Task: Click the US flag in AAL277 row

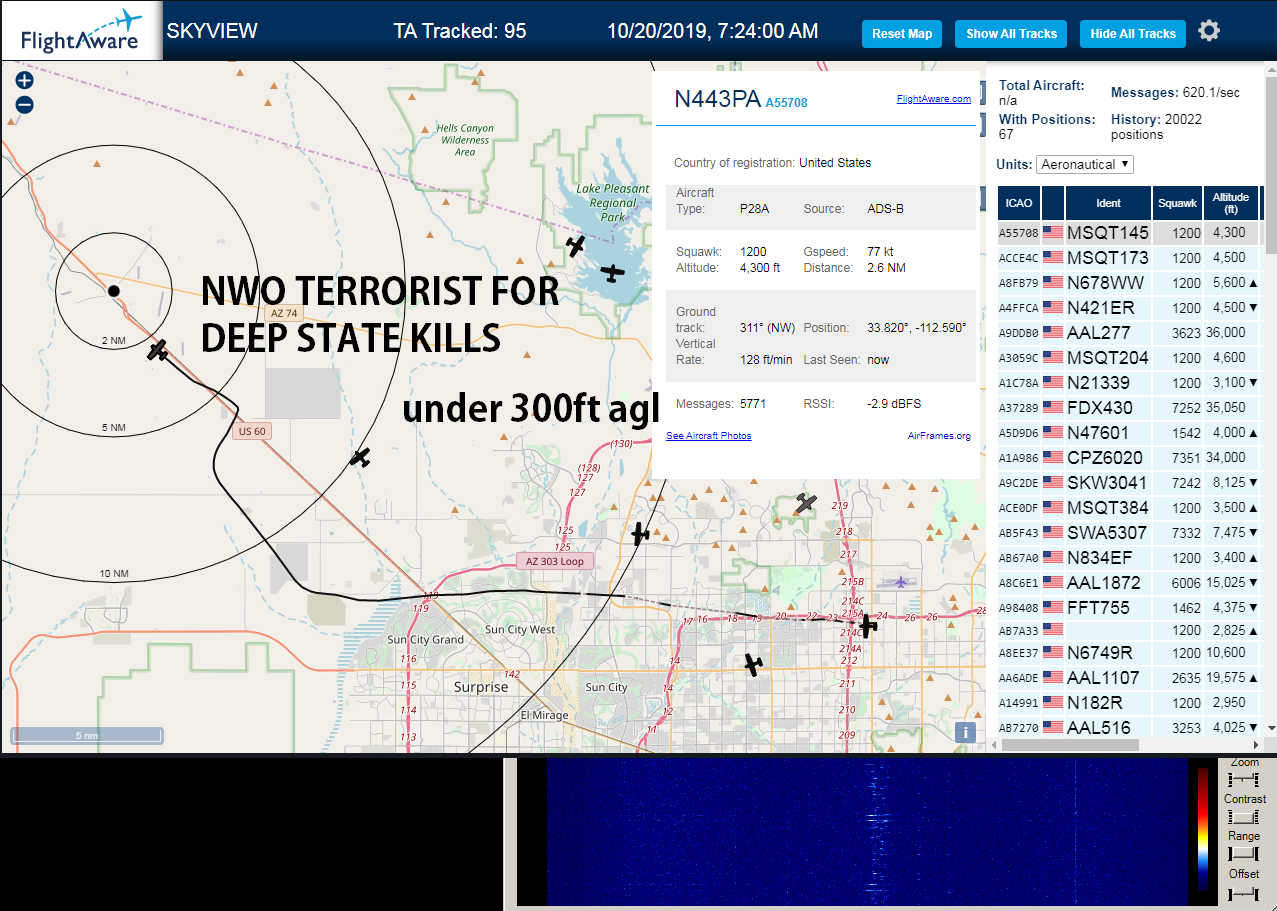Action: [x=1052, y=333]
